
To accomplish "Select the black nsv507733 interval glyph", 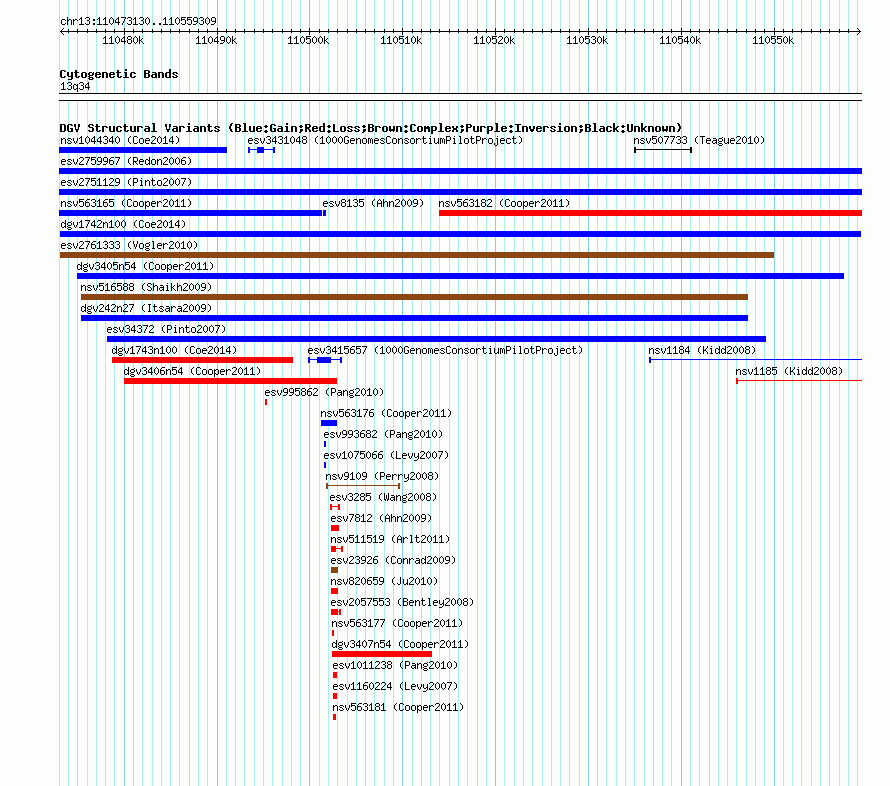I will 663,150.
